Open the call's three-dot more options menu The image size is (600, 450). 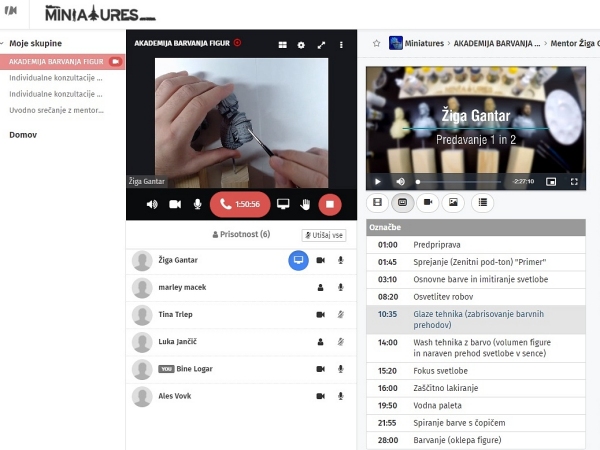click(341, 45)
